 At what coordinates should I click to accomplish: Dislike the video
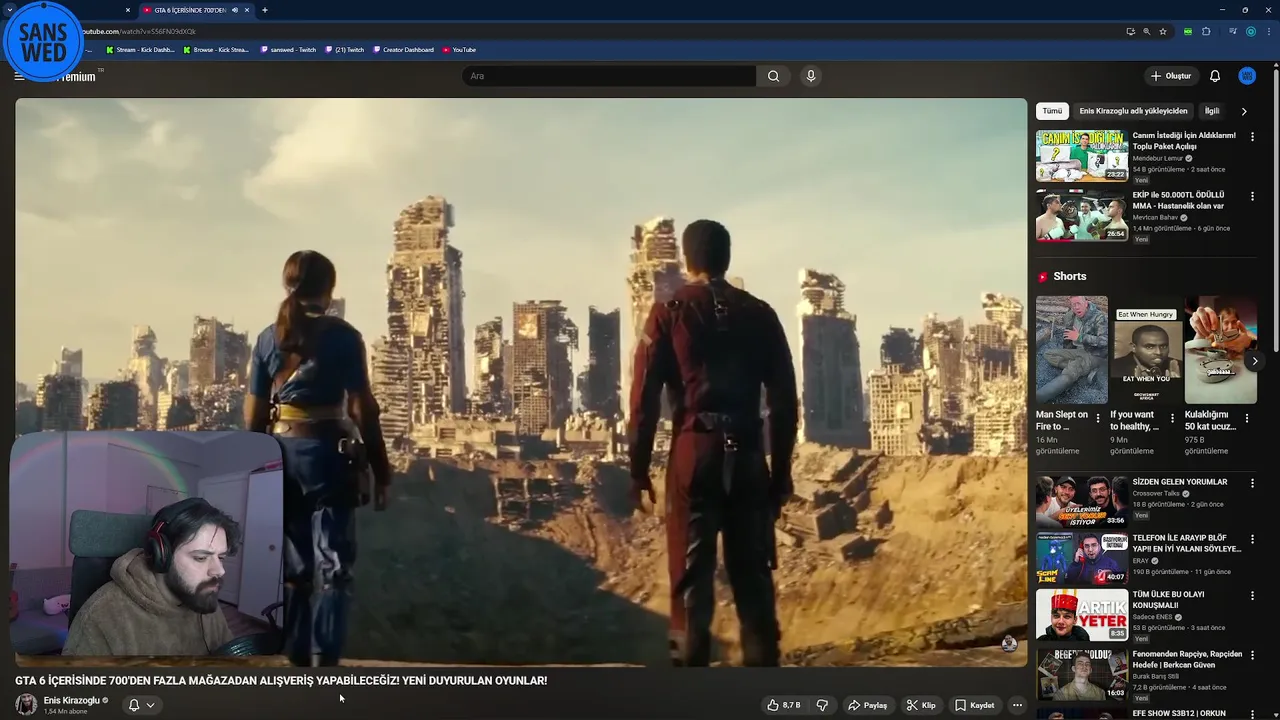click(x=822, y=705)
